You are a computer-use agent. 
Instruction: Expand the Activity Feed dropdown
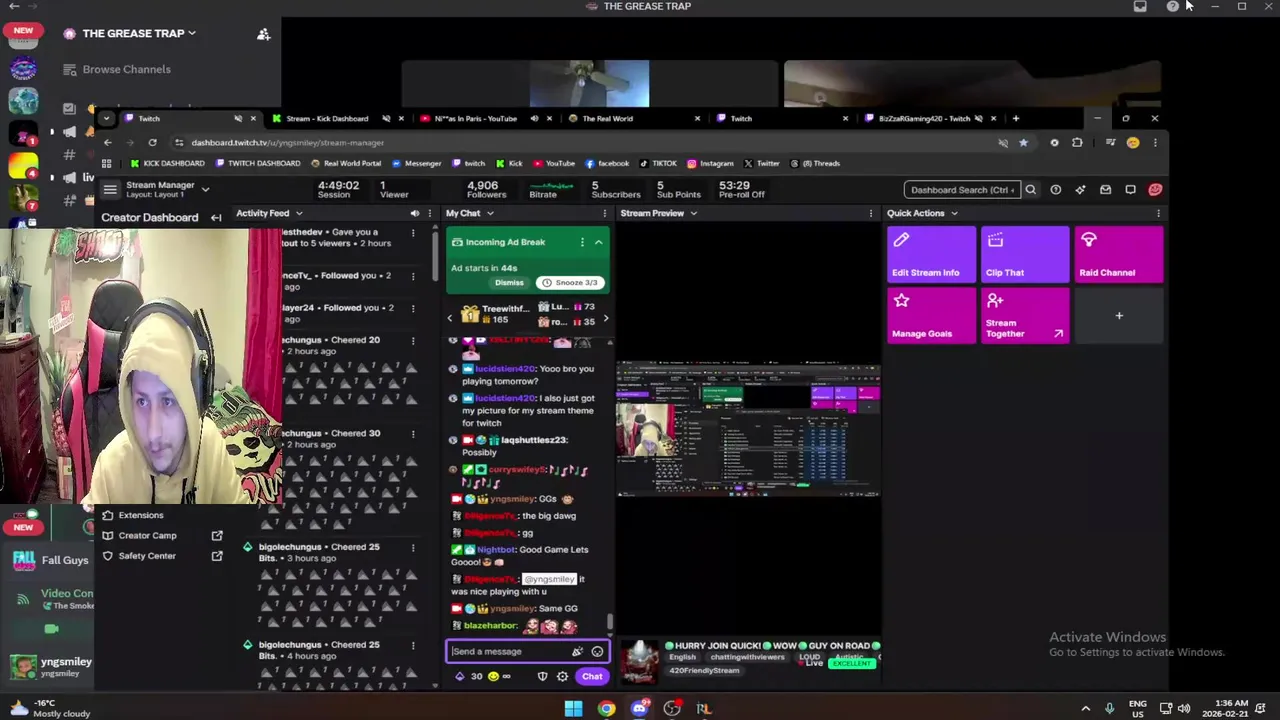pos(298,213)
